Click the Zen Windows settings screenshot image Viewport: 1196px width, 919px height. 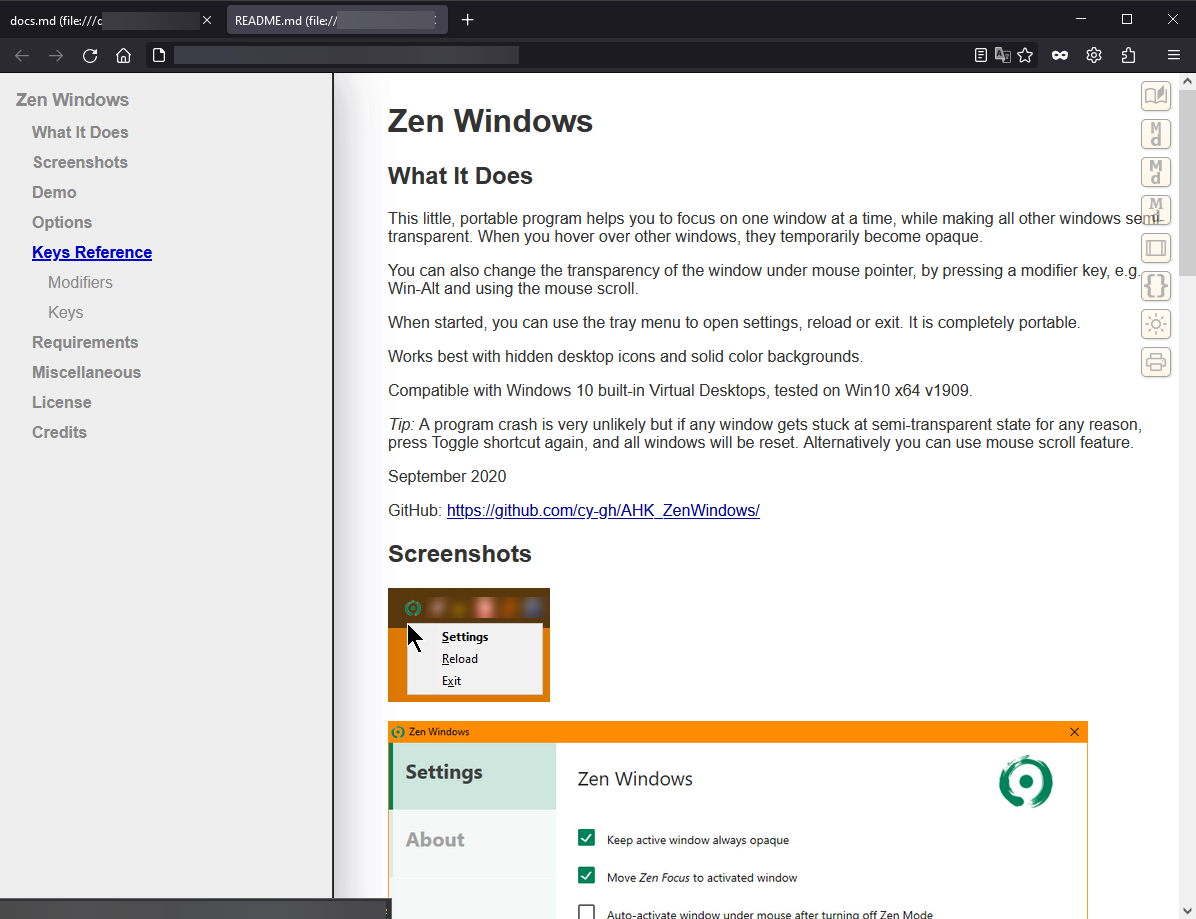pyautogui.click(x=738, y=820)
